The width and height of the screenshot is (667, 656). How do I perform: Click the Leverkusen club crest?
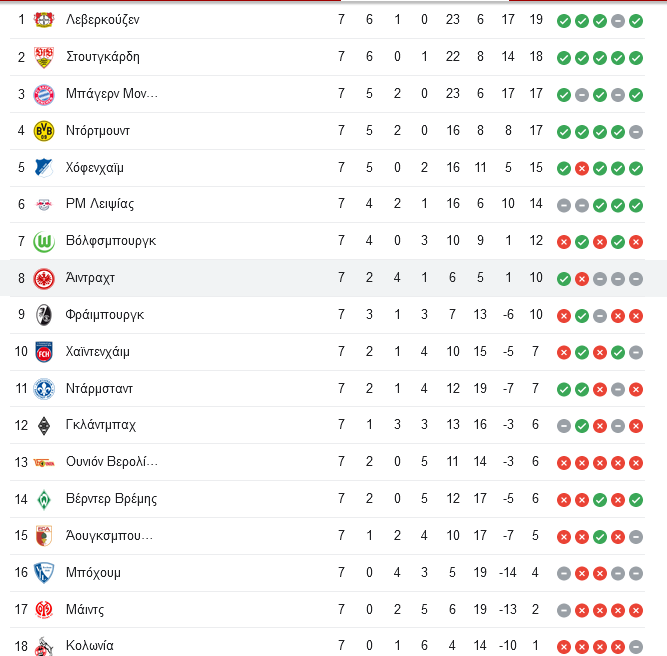pos(44,20)
